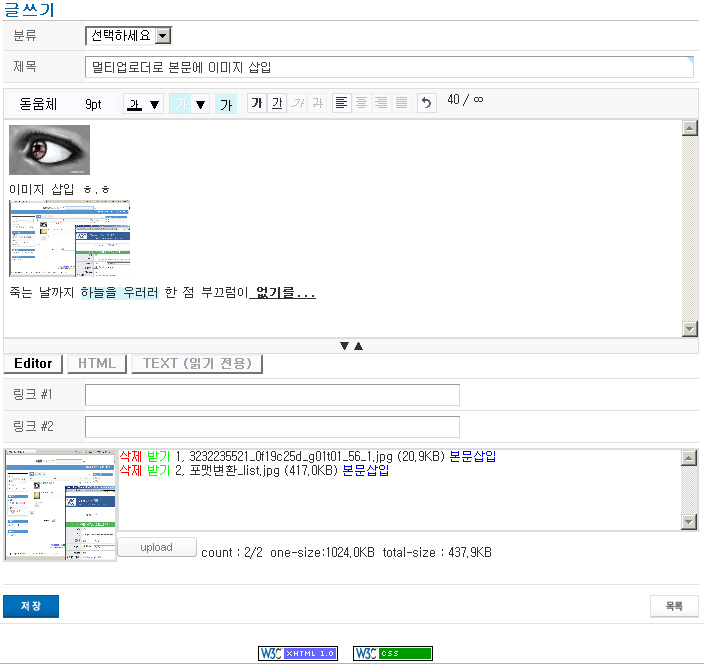Switch to the HTML editing tab
The height and width of the screenshot is (664, 704).
pos(96,363)
